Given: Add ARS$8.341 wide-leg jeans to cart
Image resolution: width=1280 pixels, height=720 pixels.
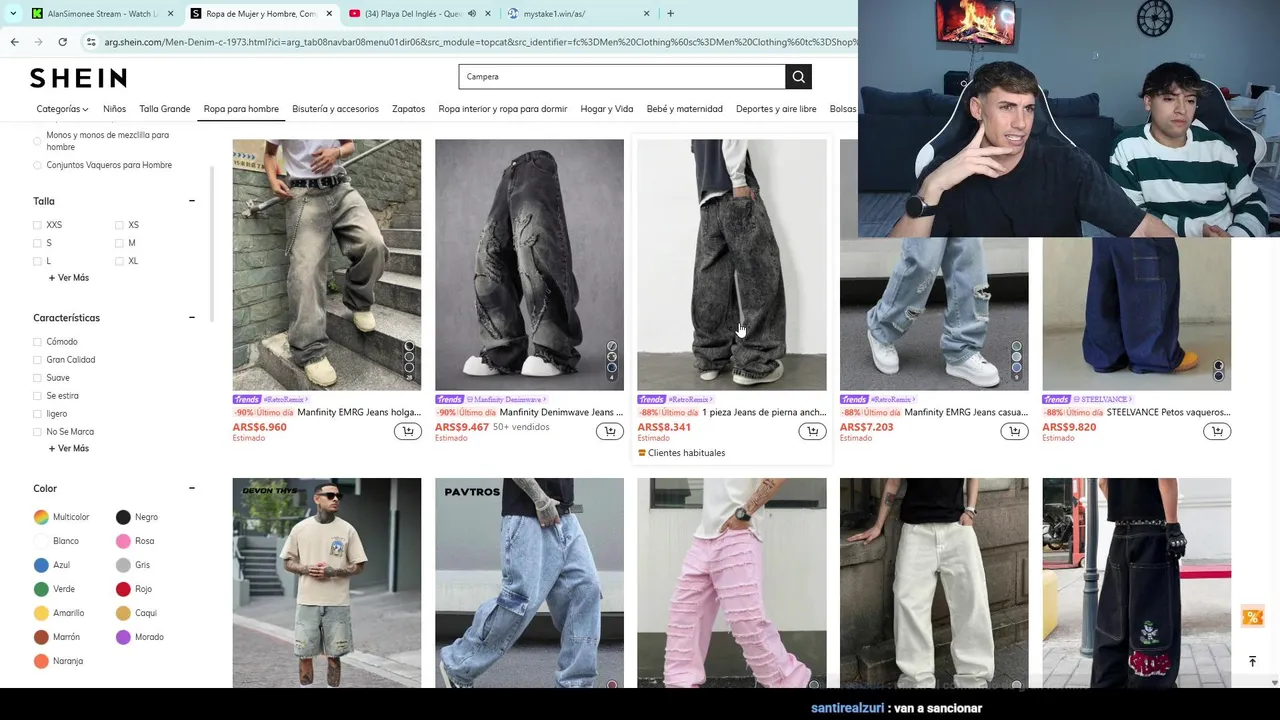Looking at the screenshot, I should click(812, 431).
